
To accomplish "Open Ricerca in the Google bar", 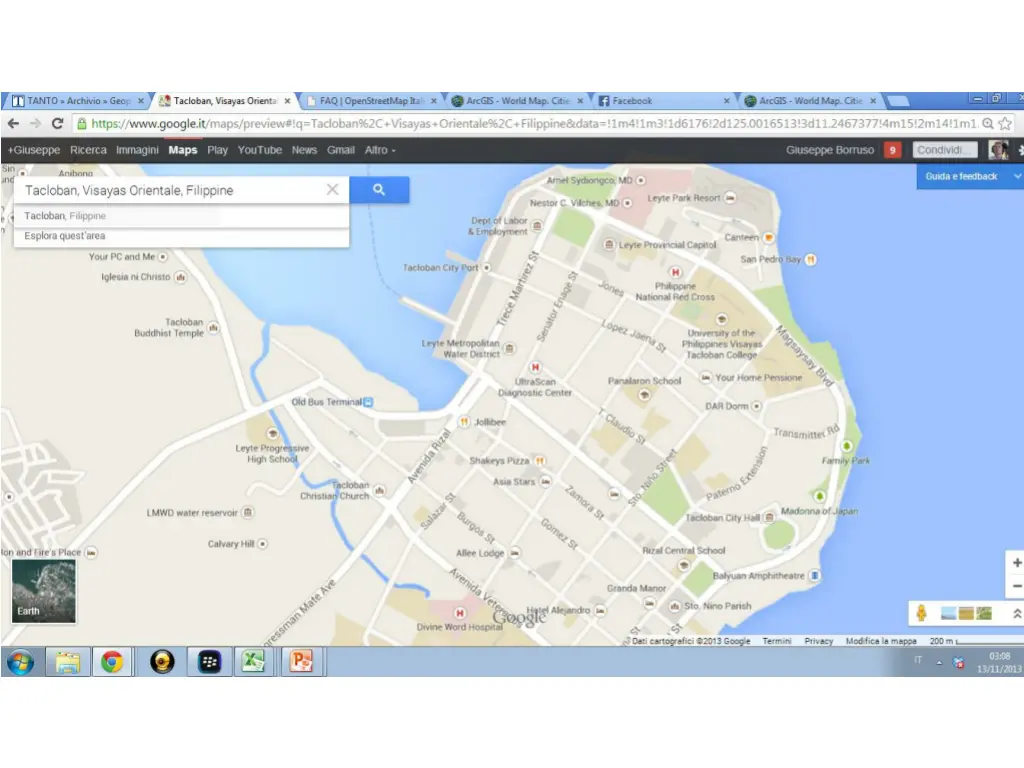I will tap(88, 150).
